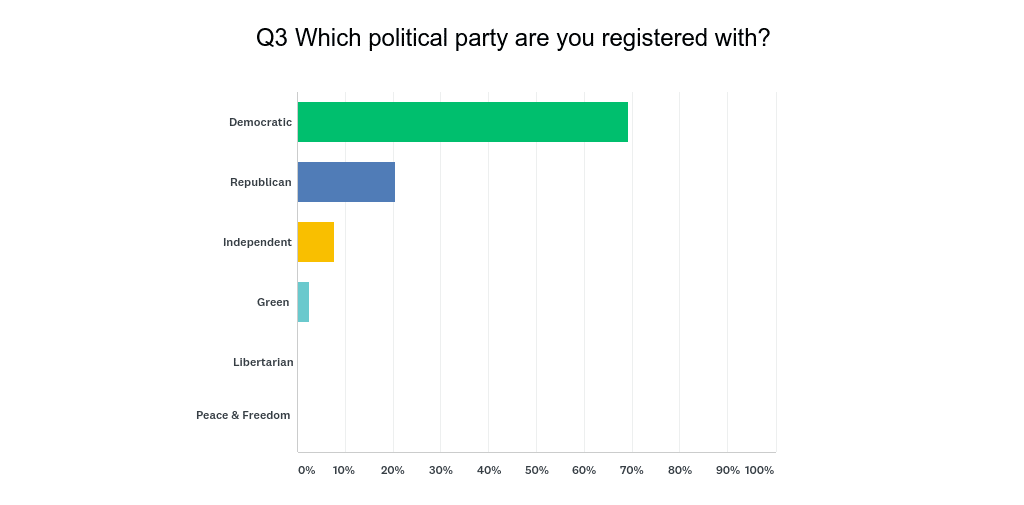The height and width of the screenshot is (505, 1024).
Task: Select the Peace & Freedom label
Action: (243, 415)
